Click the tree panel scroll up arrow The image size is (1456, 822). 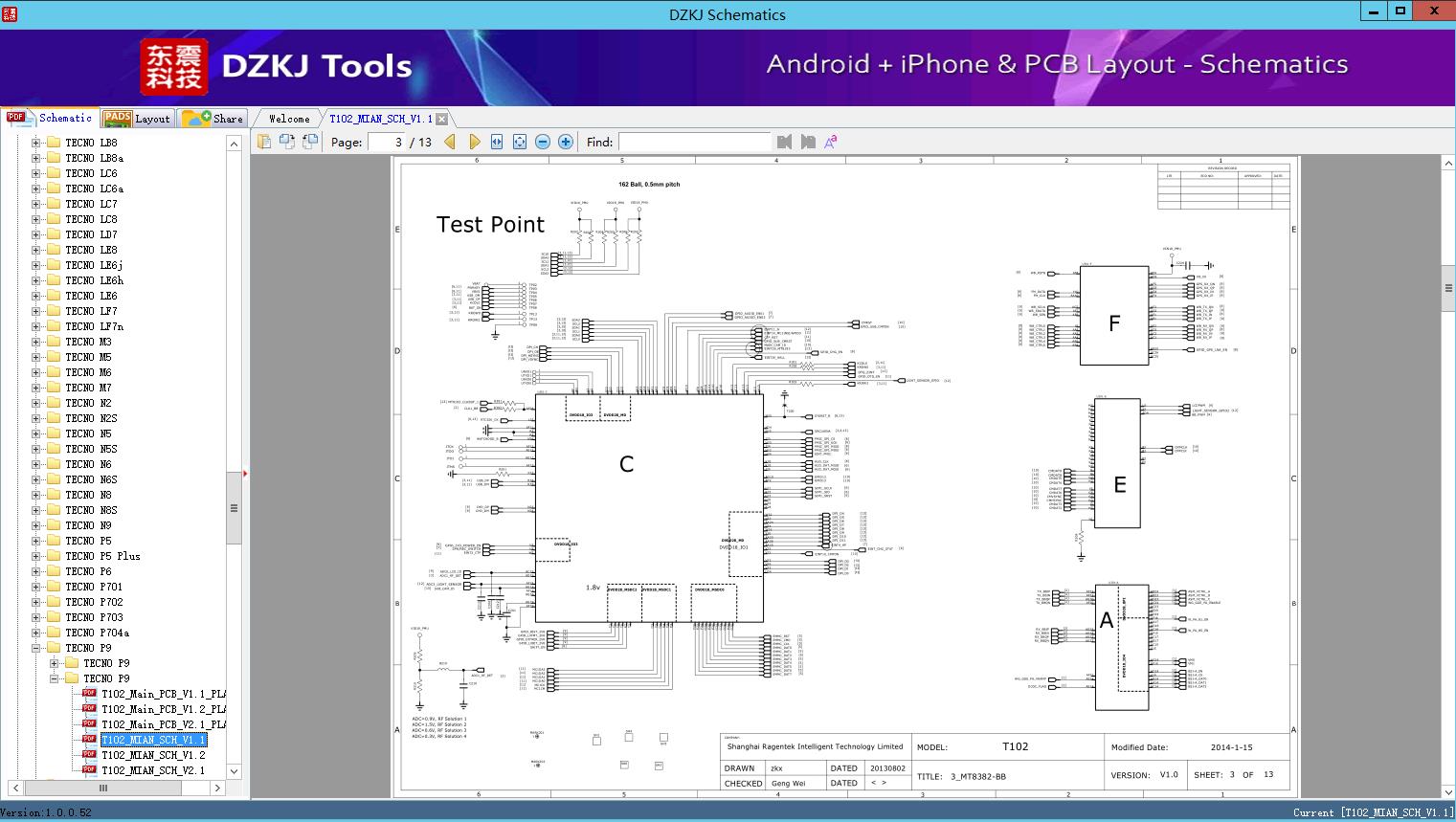(x=234, y=144)
